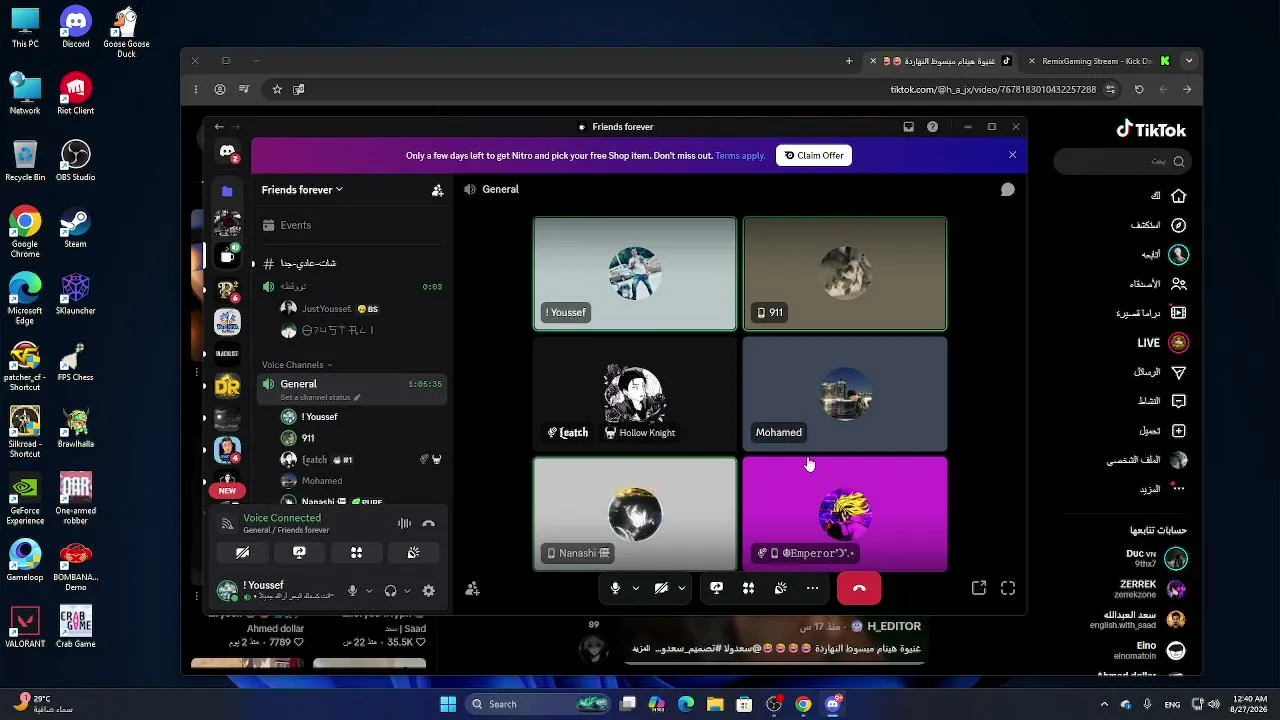Focus the Mohamed video tile

click(845, 393)
